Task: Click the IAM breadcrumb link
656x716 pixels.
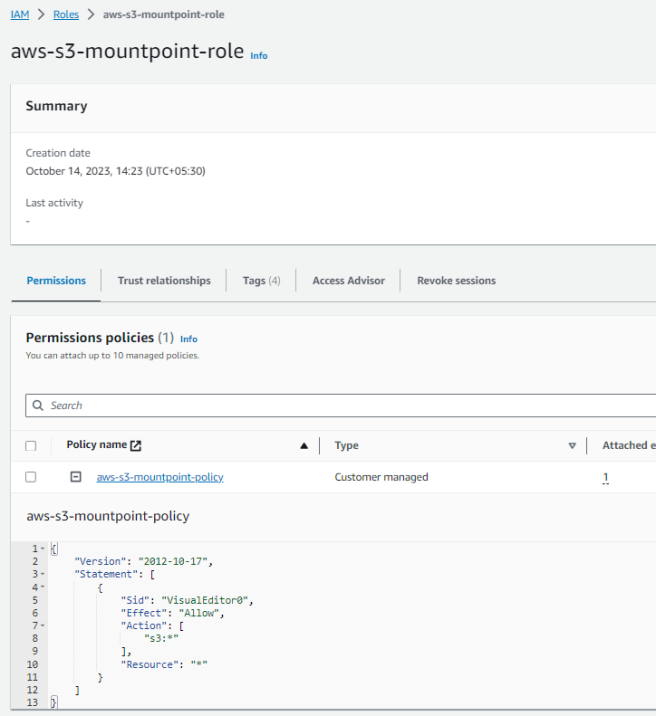Action: coord(20,15)
